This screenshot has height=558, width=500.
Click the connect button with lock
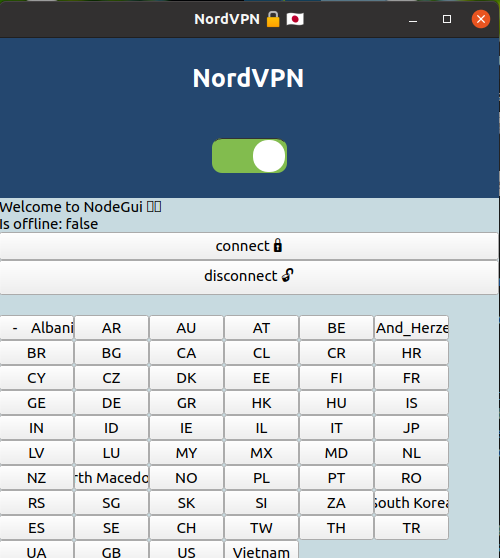[x=249, y=246]
